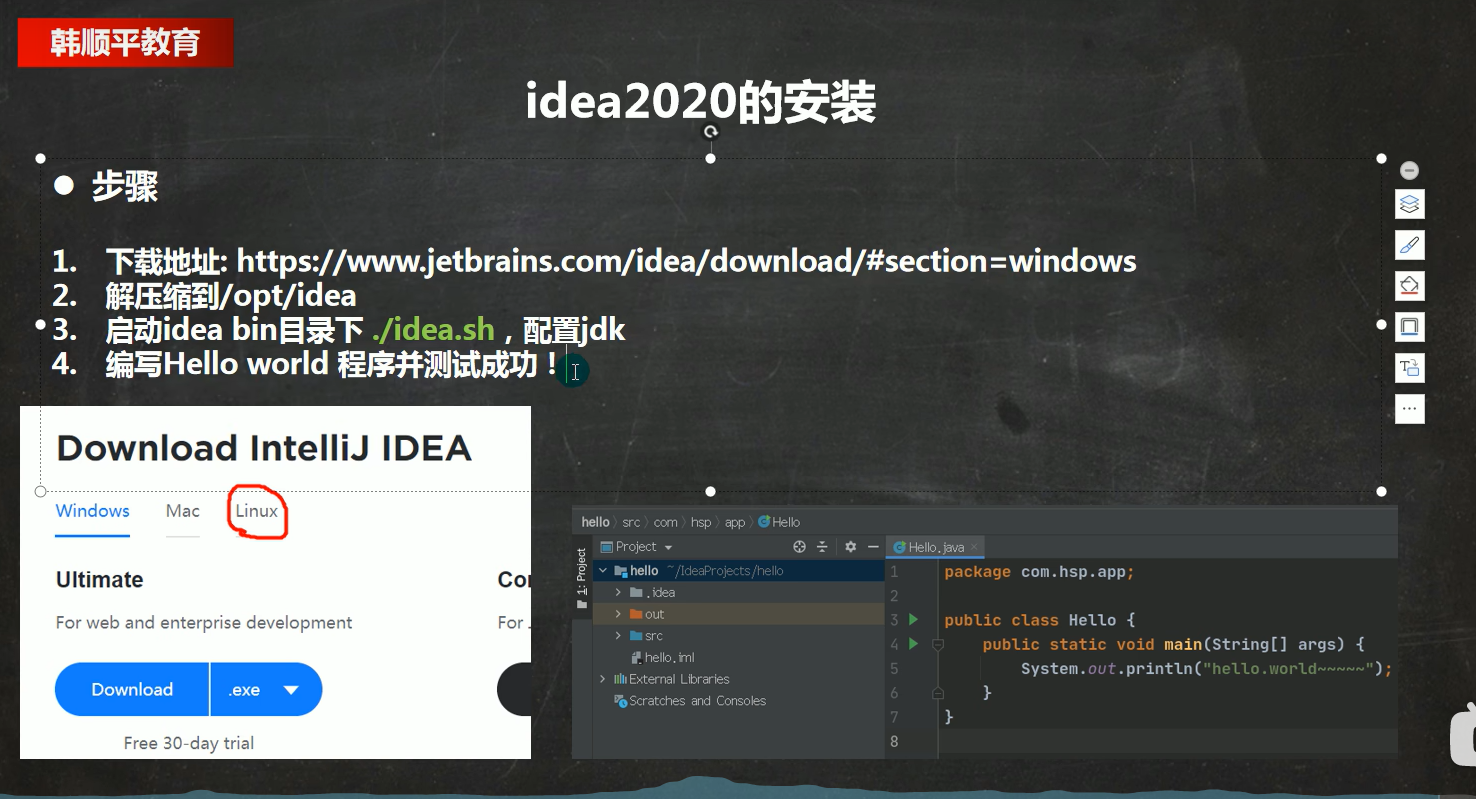This screenshot has height=799, width=1476.
Task: Select the hello.iml file row
Action: click(739, 658)
